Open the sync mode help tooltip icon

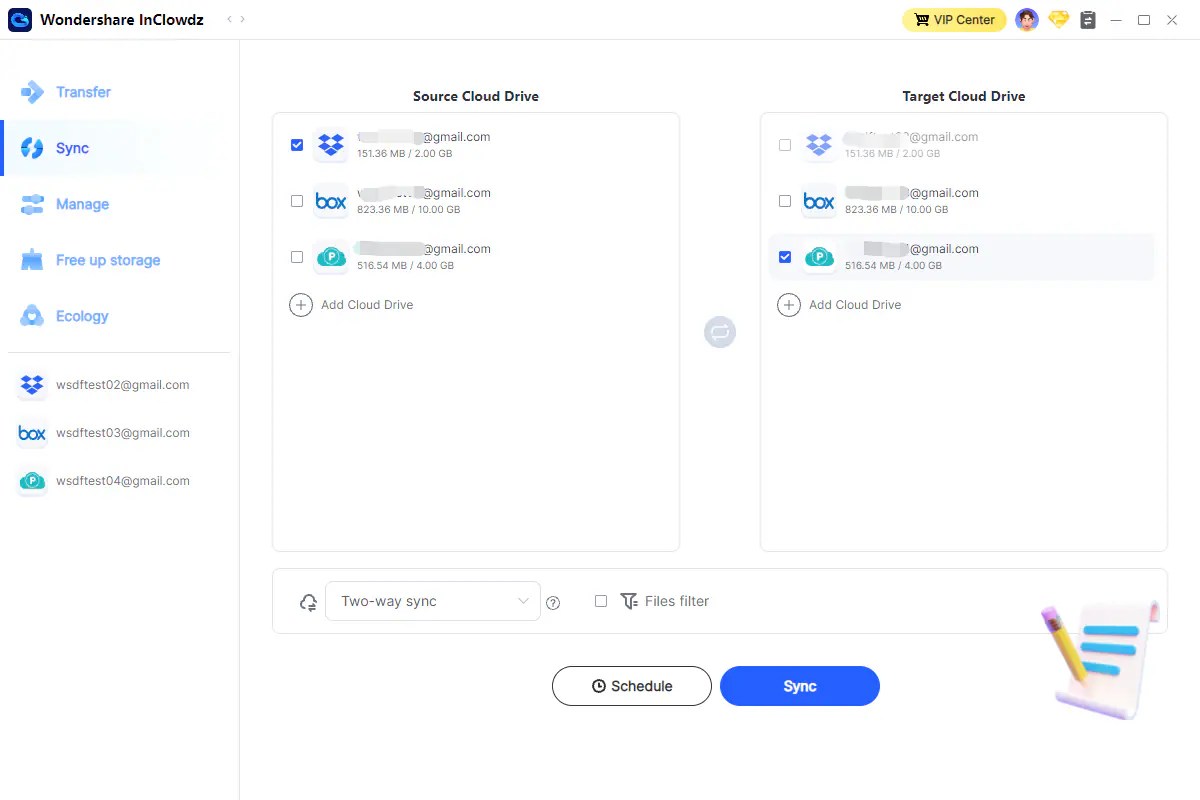(553, 602)
